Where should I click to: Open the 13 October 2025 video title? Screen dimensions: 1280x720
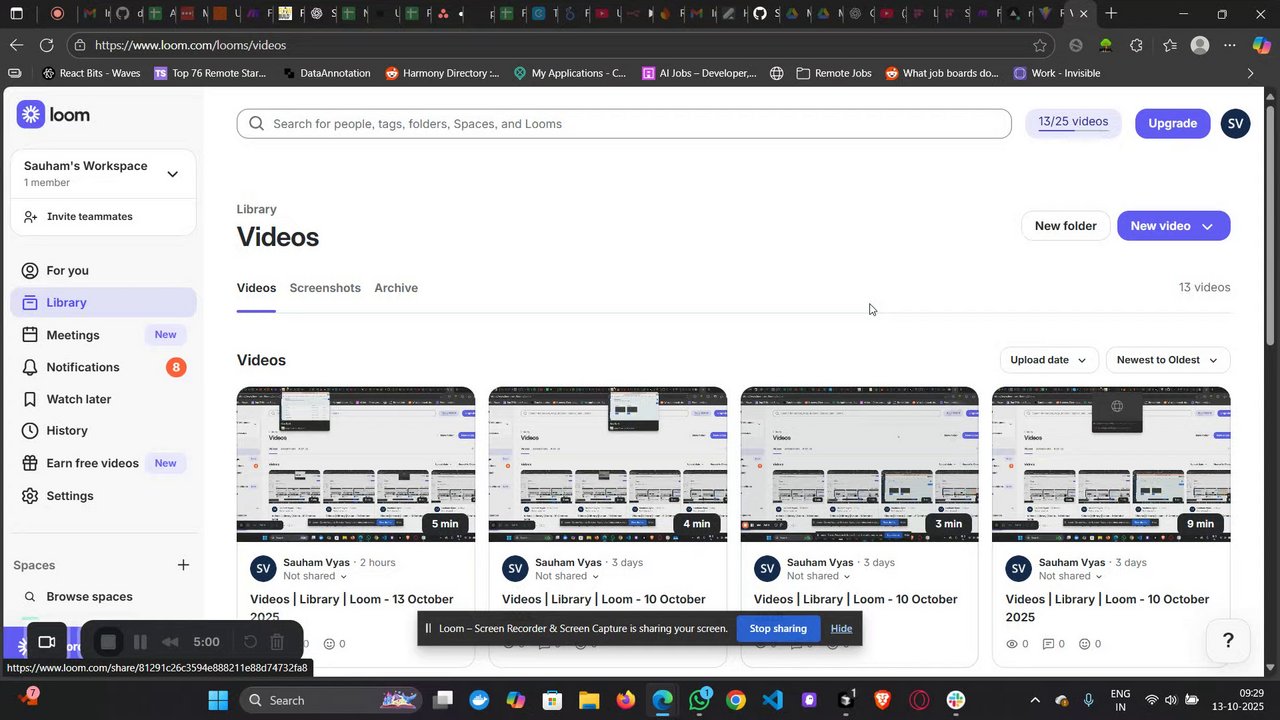coord(352,607)
